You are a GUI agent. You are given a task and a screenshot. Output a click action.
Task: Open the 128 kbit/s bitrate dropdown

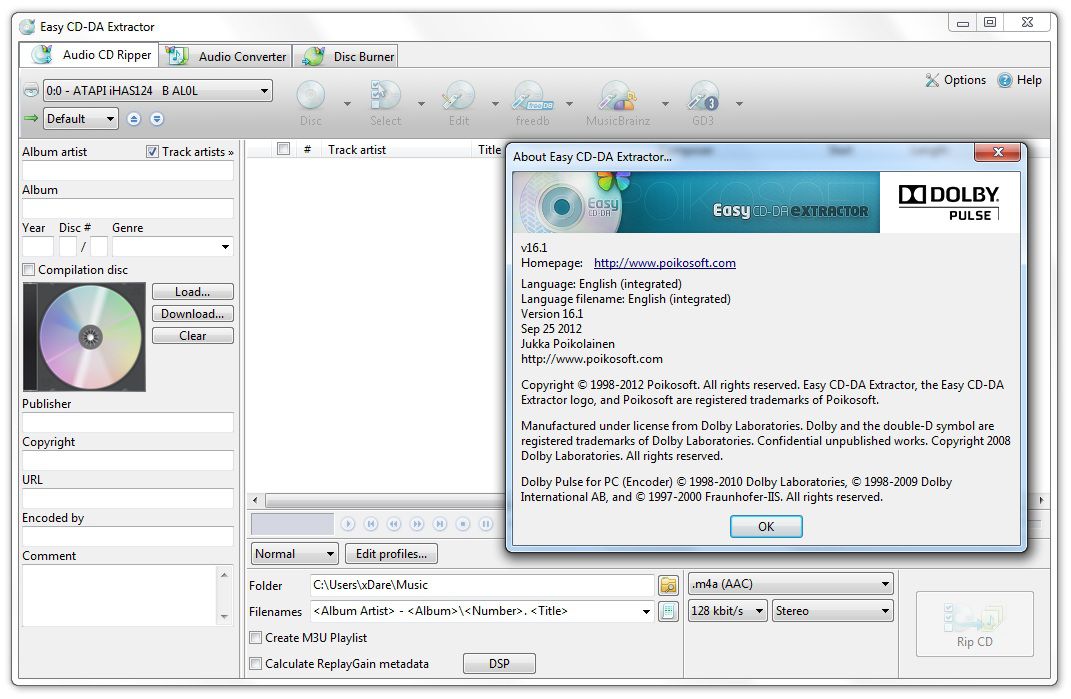point(727,611)
